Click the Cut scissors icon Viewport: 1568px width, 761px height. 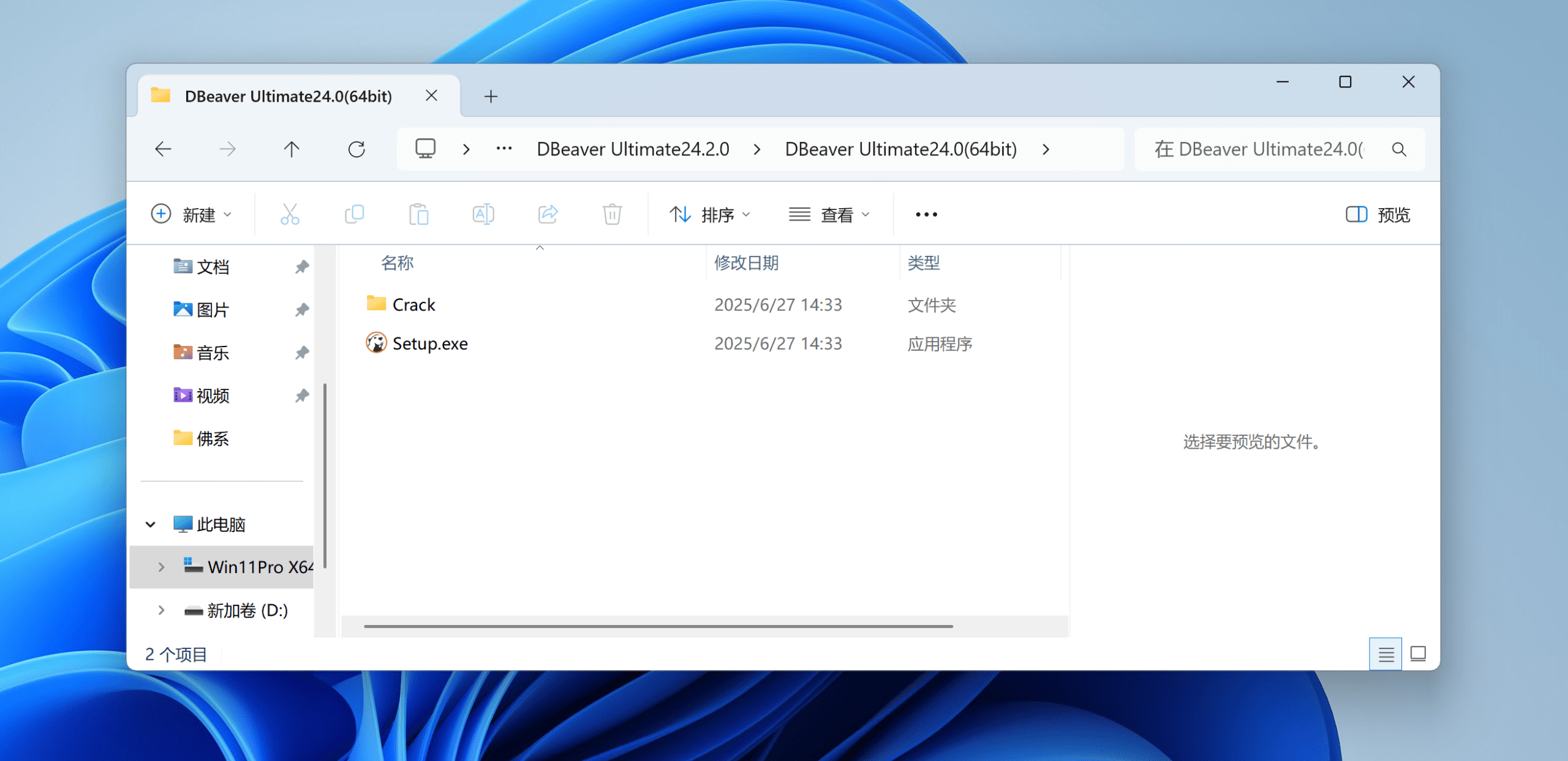pos(290,214)
